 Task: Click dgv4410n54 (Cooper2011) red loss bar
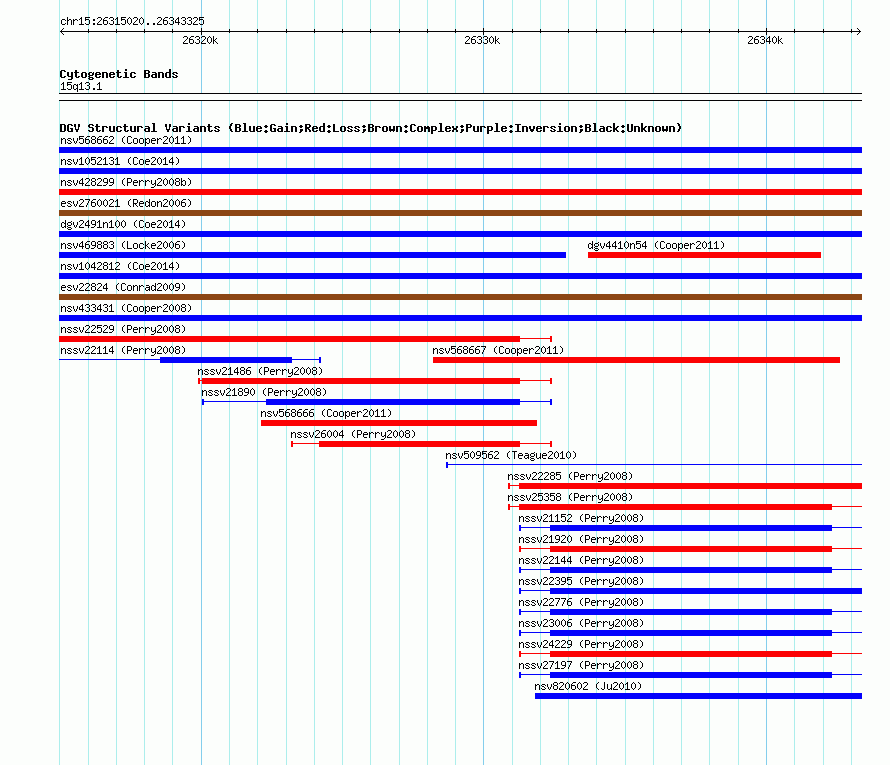tap(704, 255)
